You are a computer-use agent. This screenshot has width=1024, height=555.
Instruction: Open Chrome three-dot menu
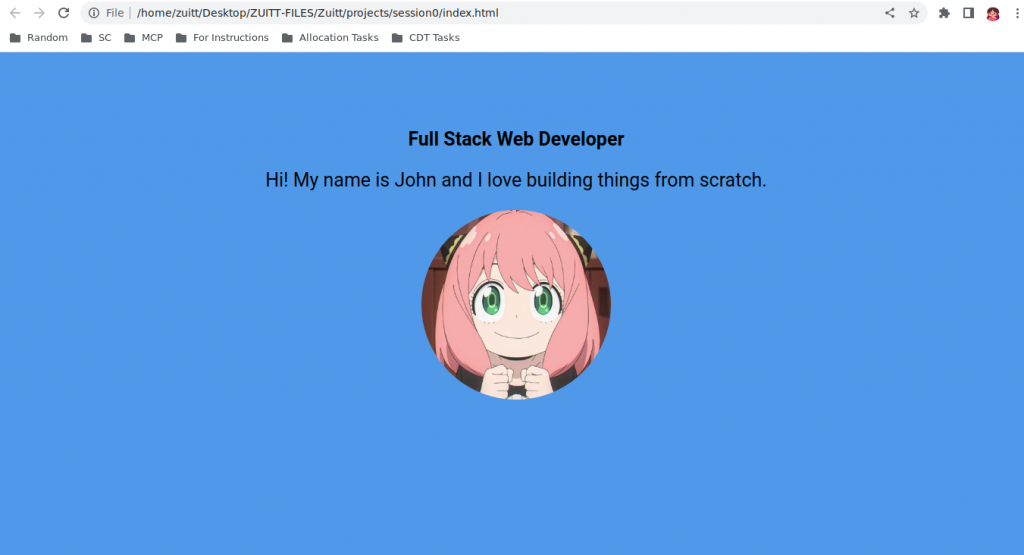click(1017, 13)
